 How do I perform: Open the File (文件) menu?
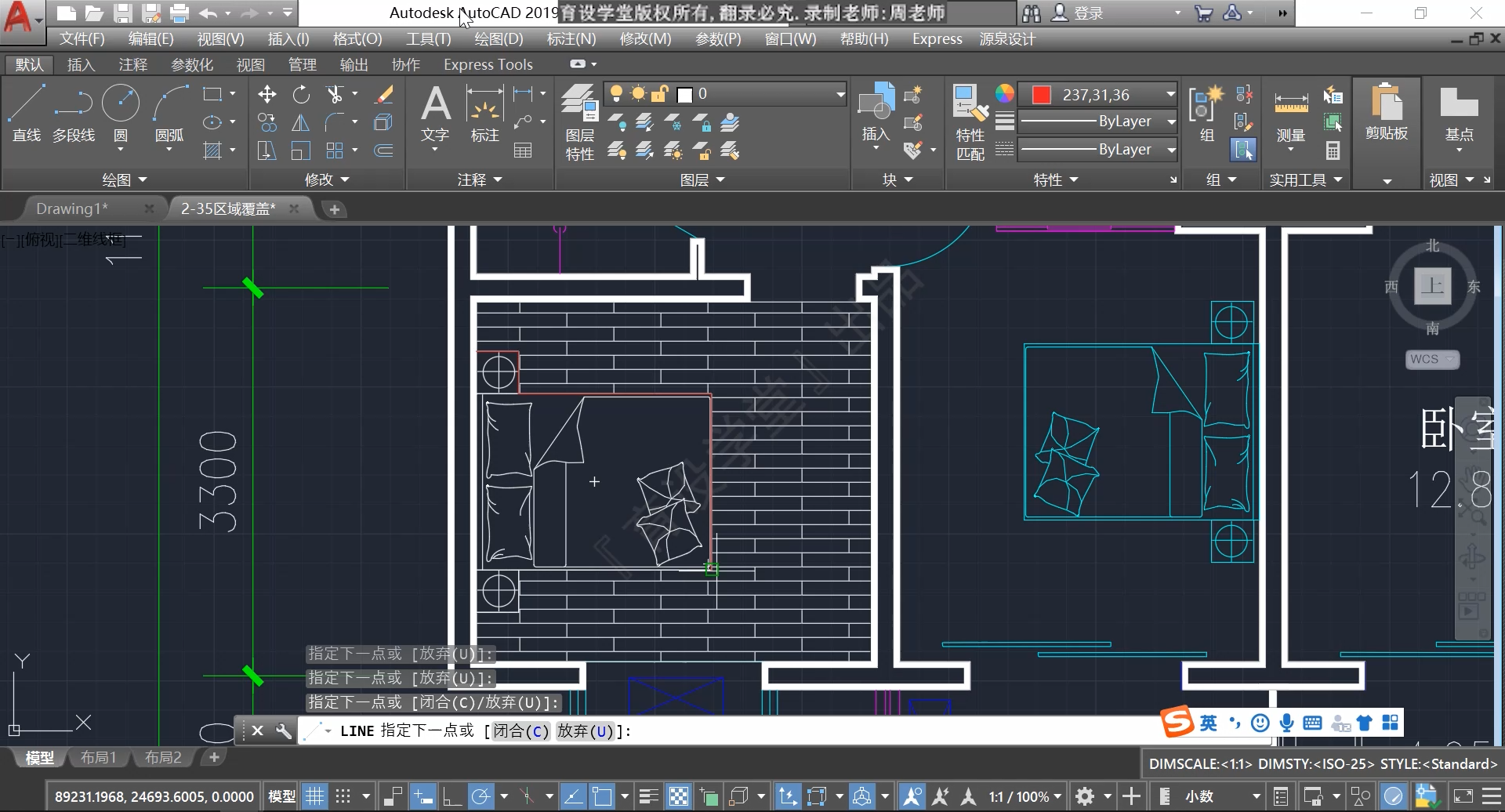coord(82,38)
